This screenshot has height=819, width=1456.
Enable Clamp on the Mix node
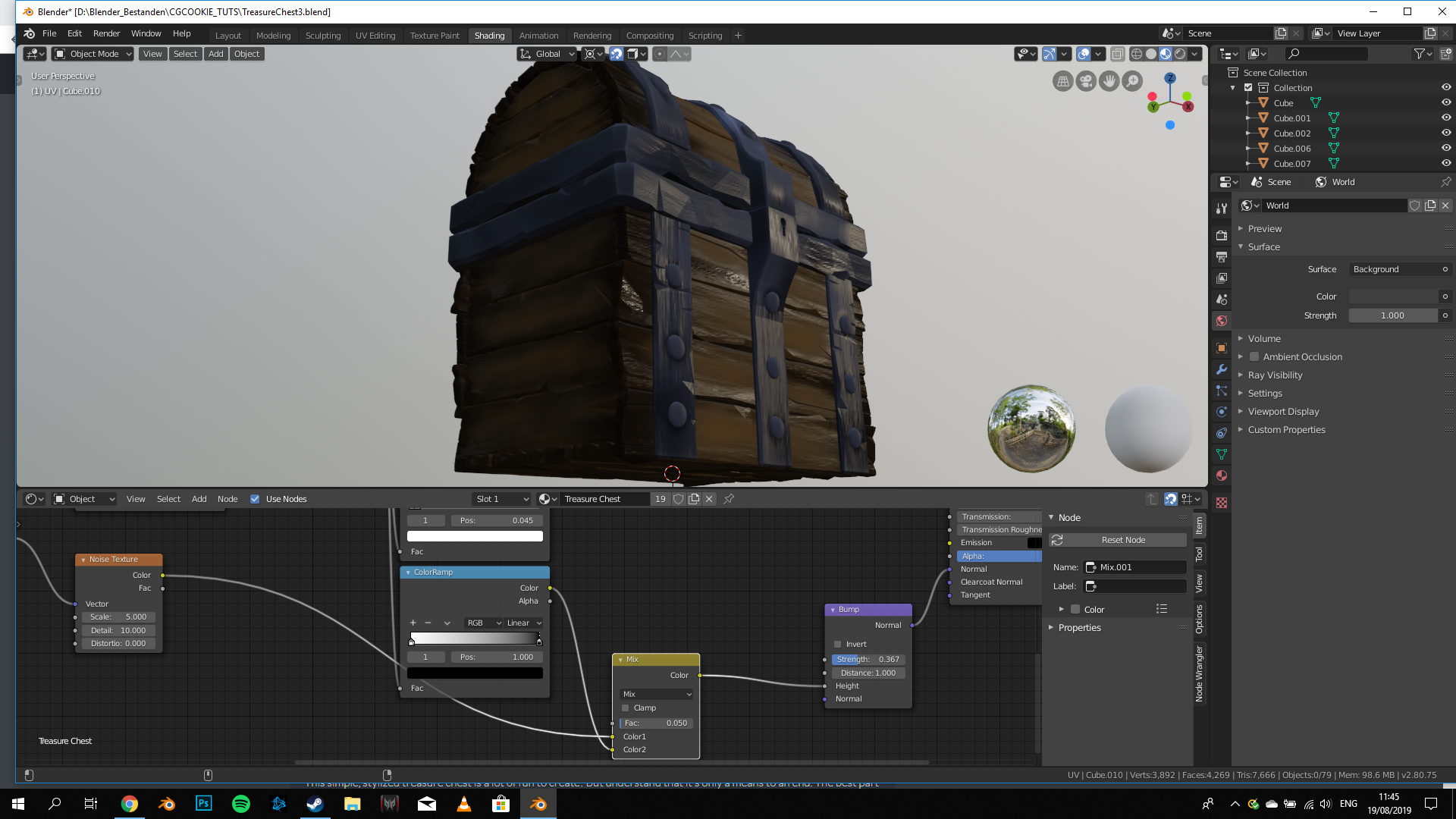pos(626,708)
